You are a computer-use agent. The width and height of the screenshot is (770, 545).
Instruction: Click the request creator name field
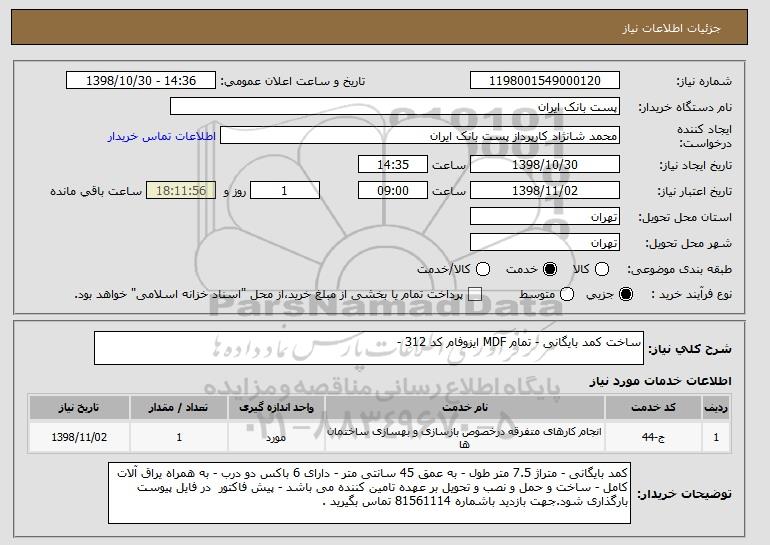click(420, 136)
